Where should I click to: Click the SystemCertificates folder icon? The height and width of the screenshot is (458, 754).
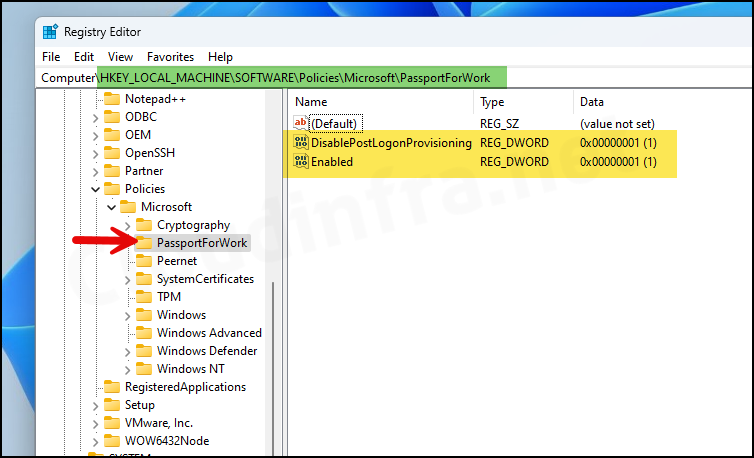144,280
